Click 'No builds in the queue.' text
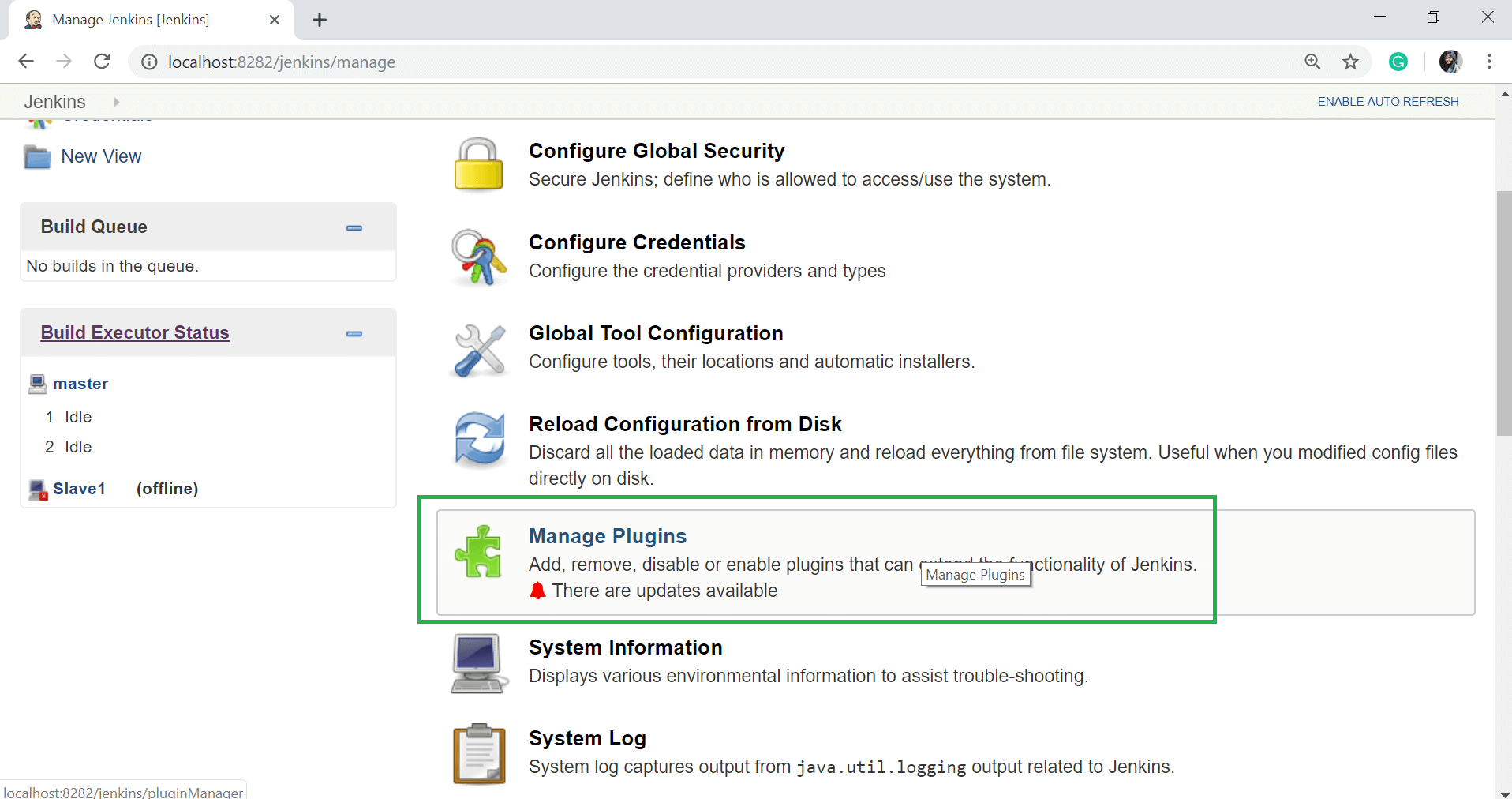The width and height of the screenshot is (1512, 799). 112,266
